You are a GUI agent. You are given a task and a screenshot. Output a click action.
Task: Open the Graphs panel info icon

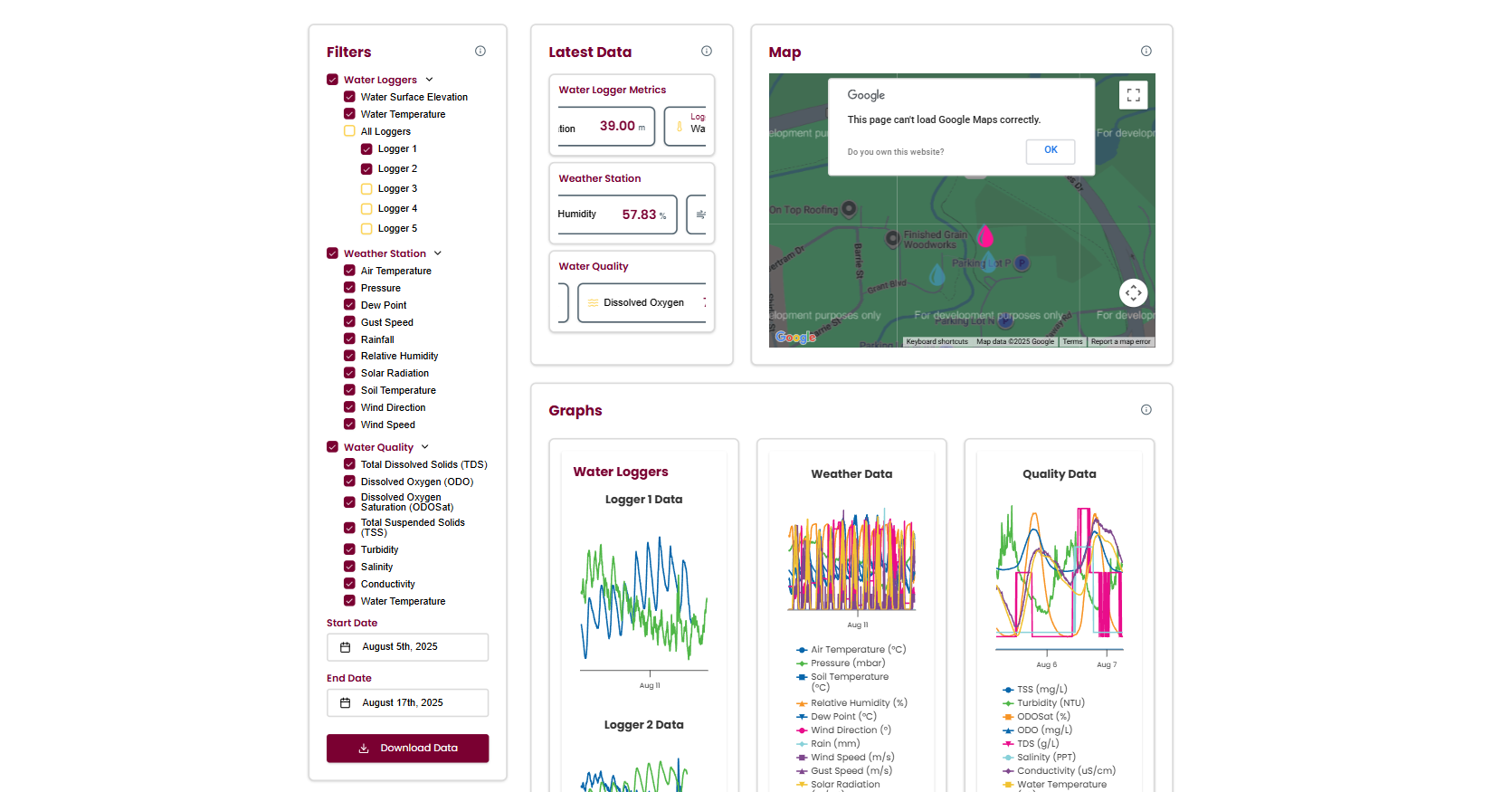click(x=1146, y=410)
